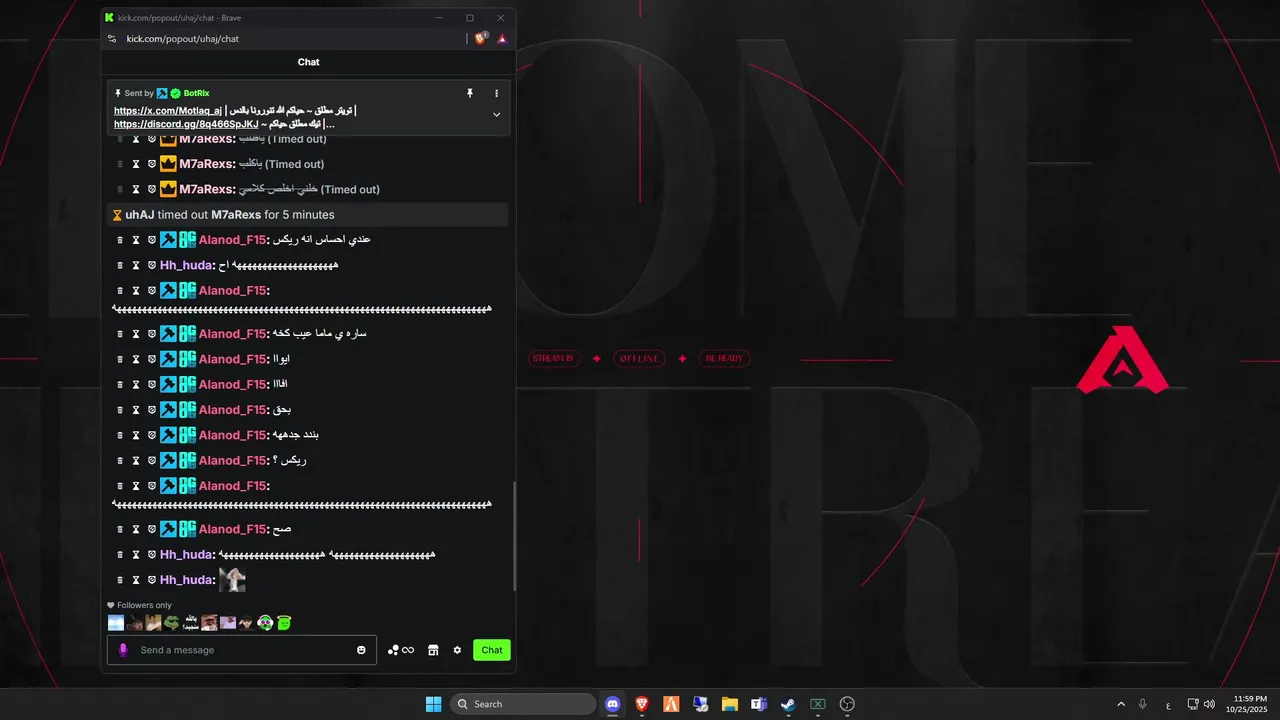Delete the Alanod_F15 message "ايواا"
This screenshot has width=1280, height=720.
click(x=120, y=359)
